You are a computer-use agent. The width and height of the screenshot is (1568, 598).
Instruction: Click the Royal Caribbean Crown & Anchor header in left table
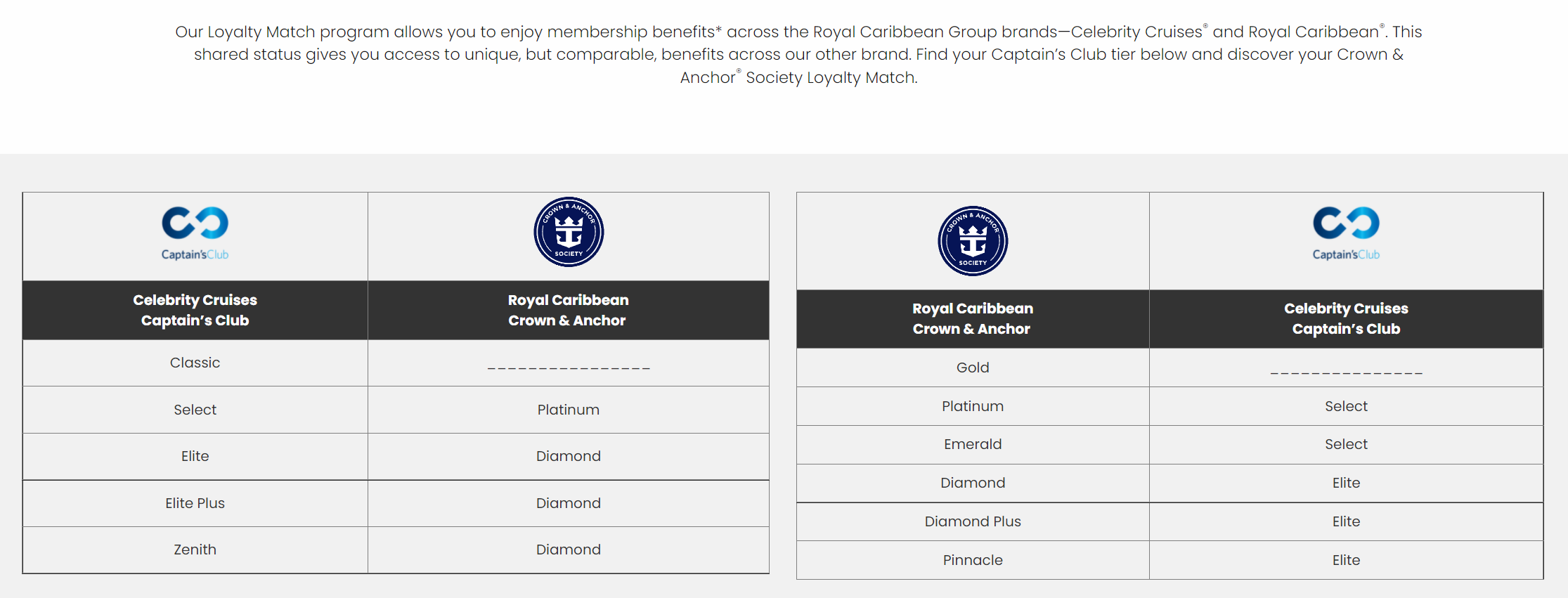pos(569,310)
